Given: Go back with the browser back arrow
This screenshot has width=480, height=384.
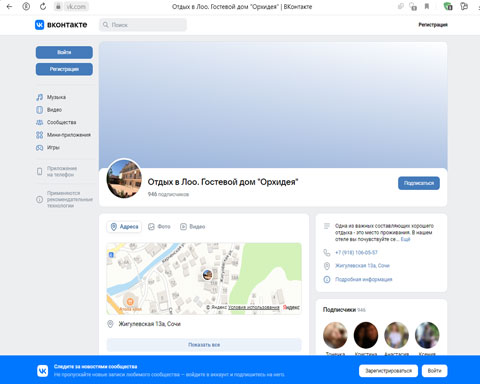Looking at the screenshot, I should tap(9, 6).
